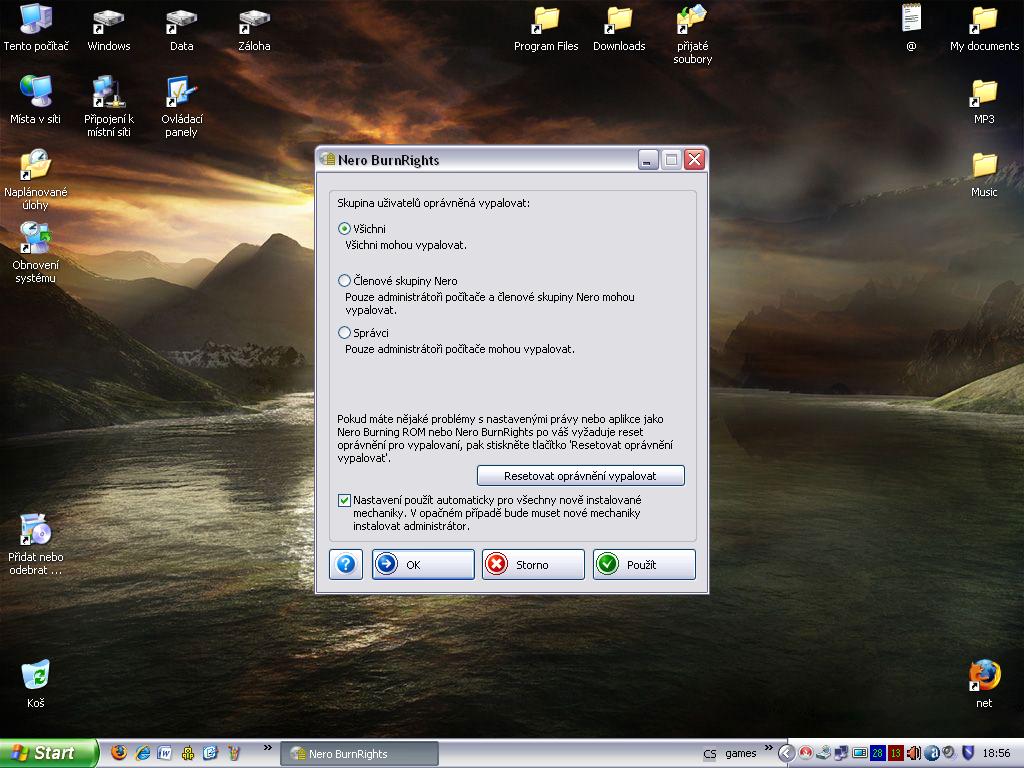Select the přijaté soubory folder
The width and height of the screenshot is (1024, 768).
point(692,34)
